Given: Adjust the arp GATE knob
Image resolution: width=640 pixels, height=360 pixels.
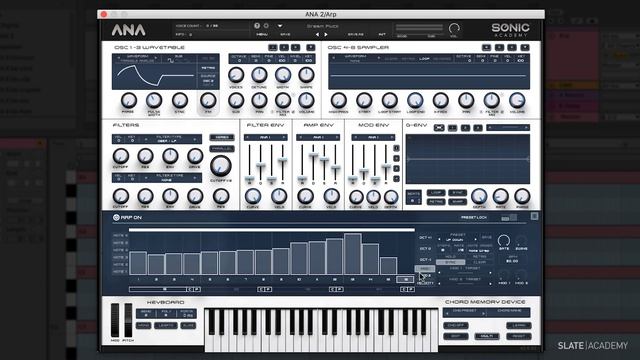Looking at the screenshot, I should pos(504,240).
